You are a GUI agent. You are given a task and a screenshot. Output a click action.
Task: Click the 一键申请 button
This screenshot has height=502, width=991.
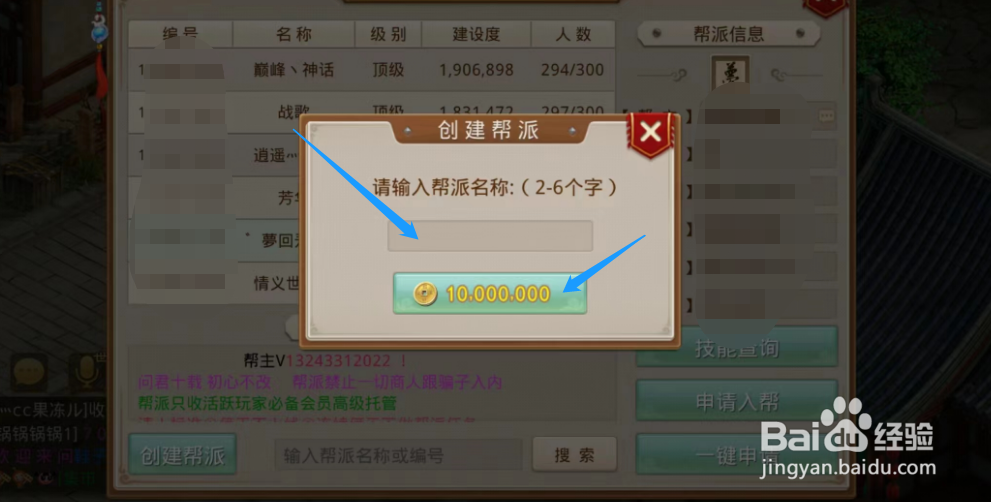(737, 455)
